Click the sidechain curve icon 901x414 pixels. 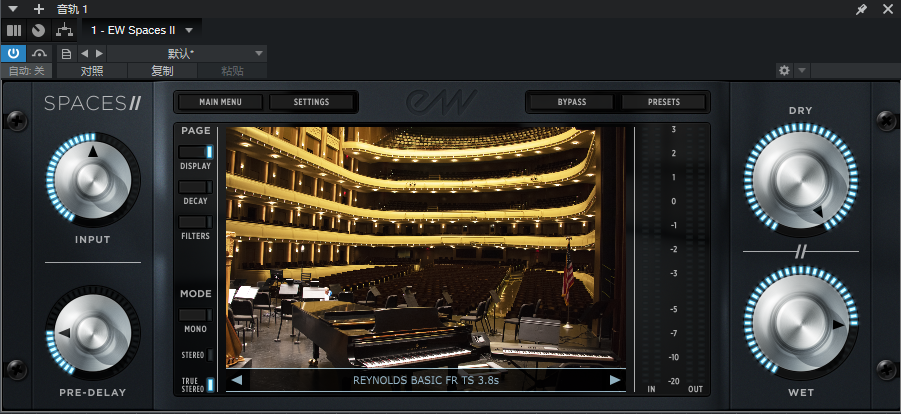[39, 53]
